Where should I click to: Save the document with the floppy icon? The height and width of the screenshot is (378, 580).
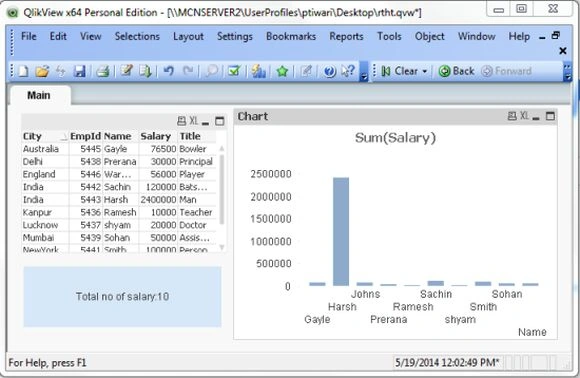(80, 71)
